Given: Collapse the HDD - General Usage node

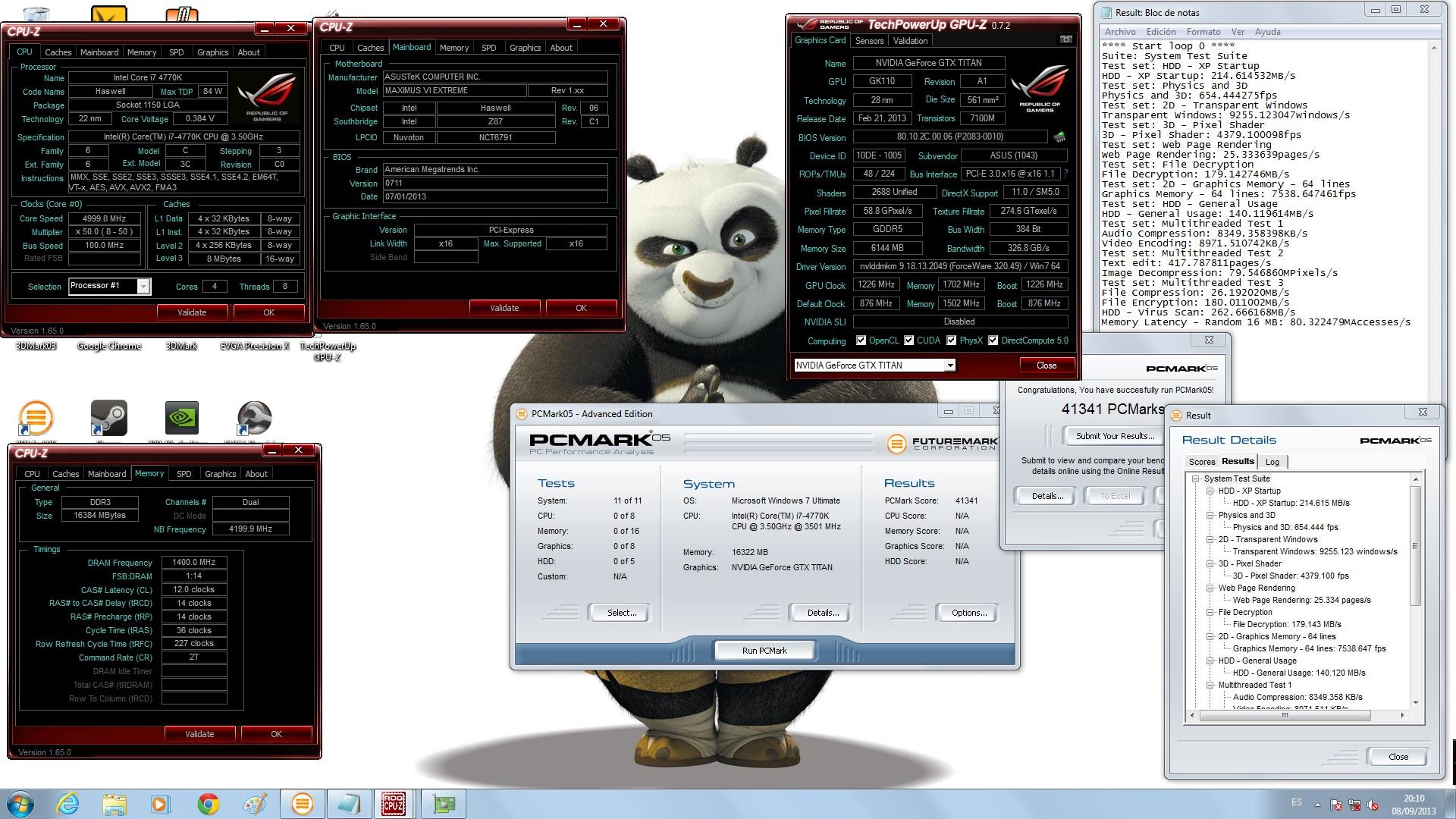Looking at the screenshot, I should click(1210, 661).
